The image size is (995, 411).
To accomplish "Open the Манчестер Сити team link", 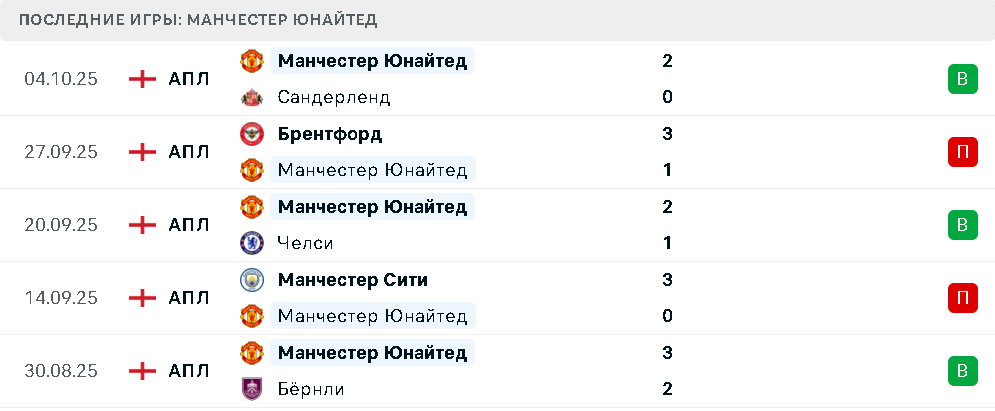I will 353,280.
